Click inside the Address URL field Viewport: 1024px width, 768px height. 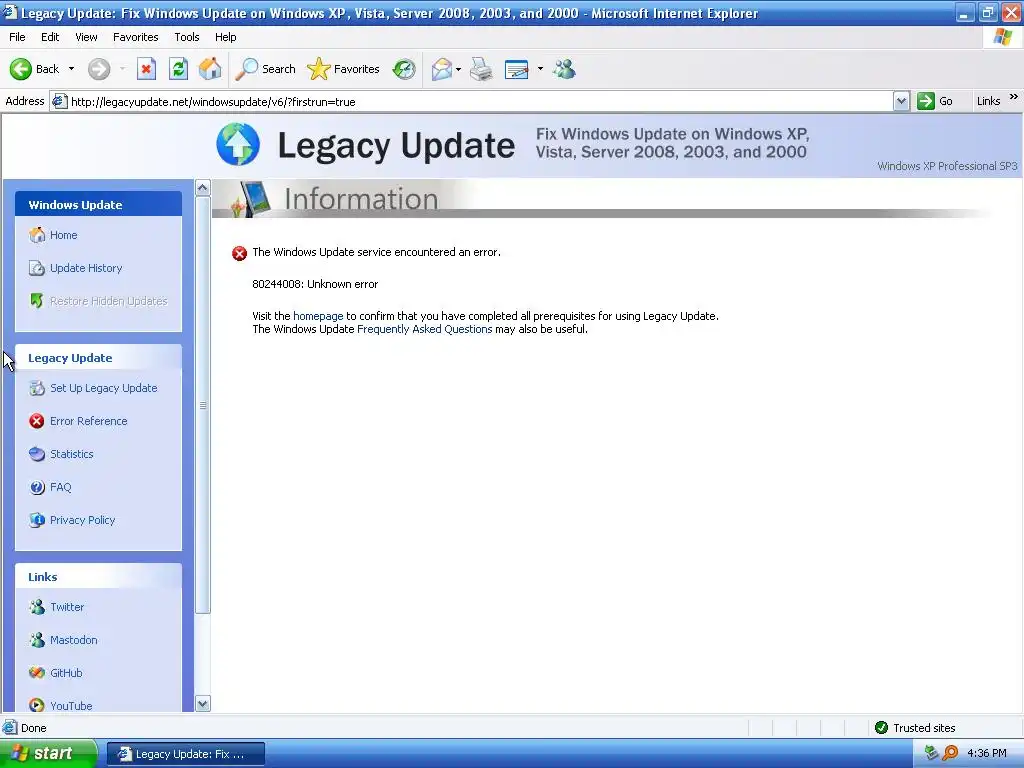(x=472, y=101)
